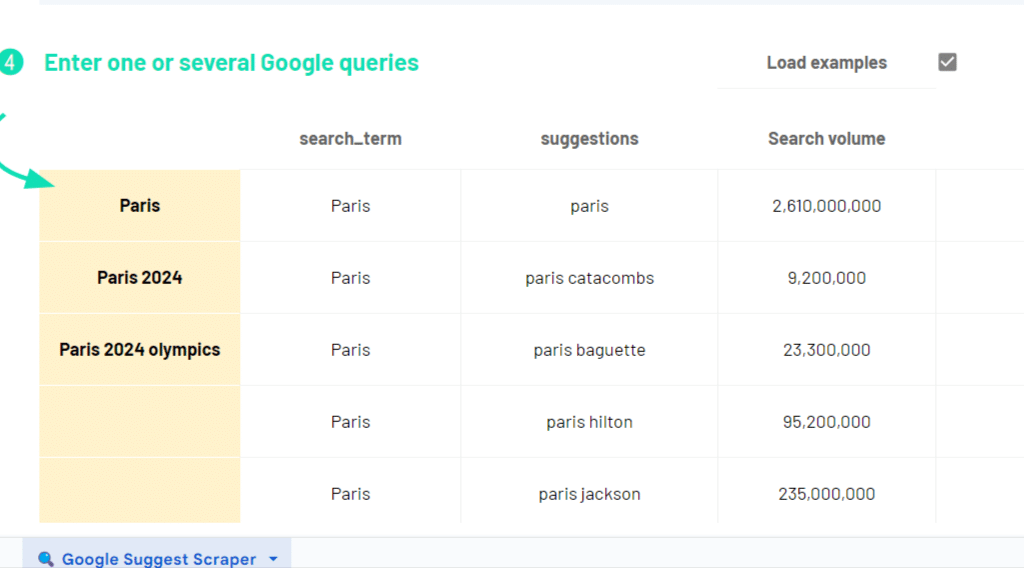This screenshot has width=1024, height=568.
Task: Click the 2,610,000,000 search volume cell
Action: pos(826,206)
